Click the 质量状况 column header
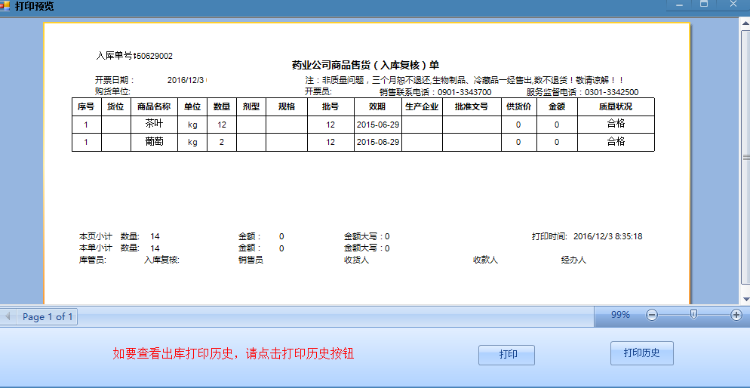This screenshot has width=750, height=388. click(616, 107)
